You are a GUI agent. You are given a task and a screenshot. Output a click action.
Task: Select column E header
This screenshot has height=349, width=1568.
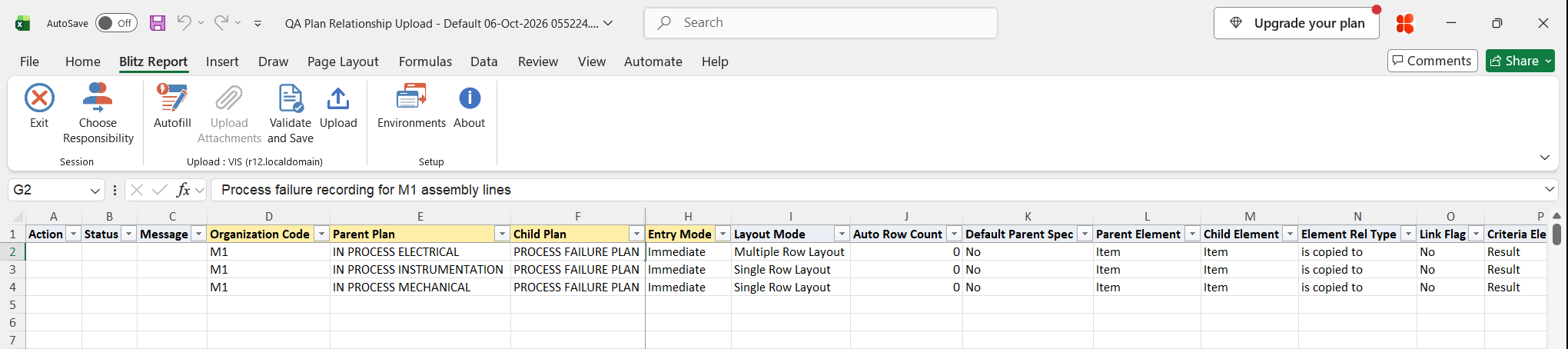click(420, 217)
